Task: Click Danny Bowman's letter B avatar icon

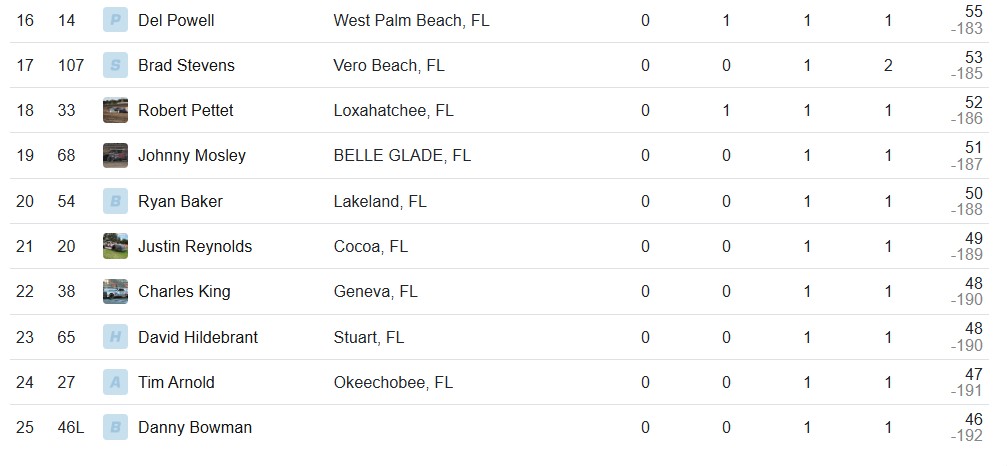Action: (115, 427)
